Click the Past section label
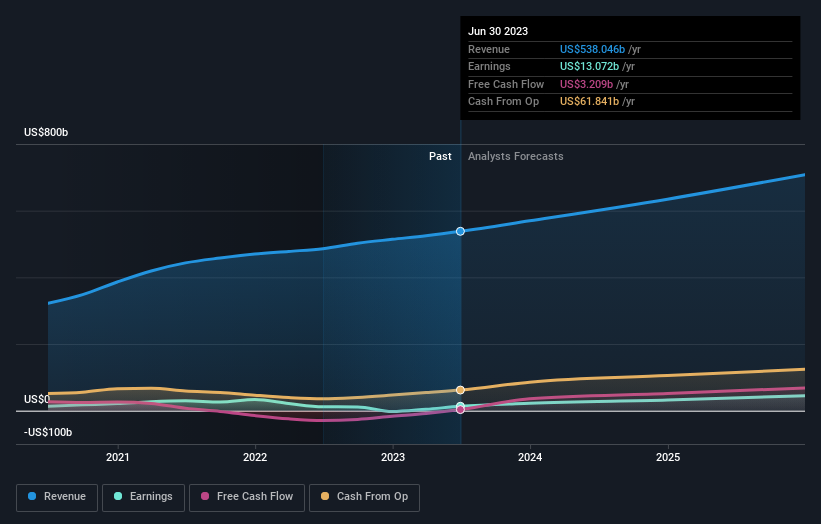 (440, 157)
